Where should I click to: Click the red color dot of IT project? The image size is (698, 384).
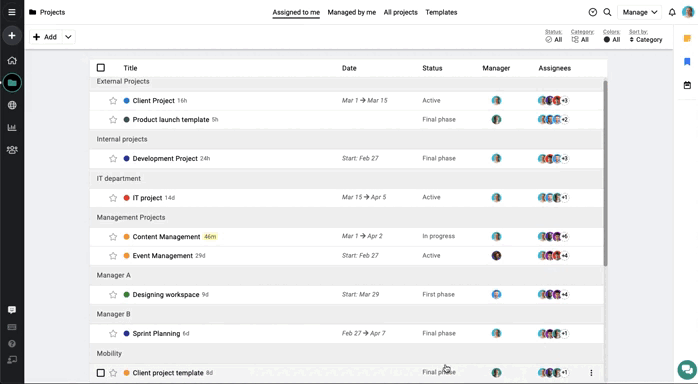coord(126,198)
